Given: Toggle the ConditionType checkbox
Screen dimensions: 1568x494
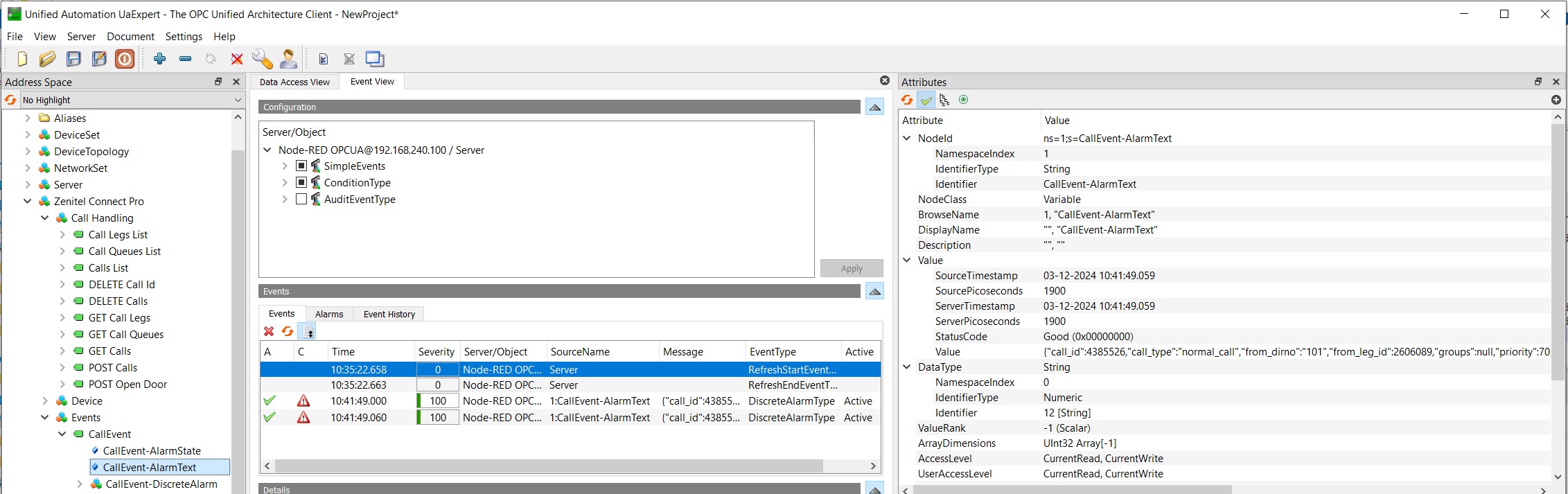Looking at the screenshot, I should point(301,182).
